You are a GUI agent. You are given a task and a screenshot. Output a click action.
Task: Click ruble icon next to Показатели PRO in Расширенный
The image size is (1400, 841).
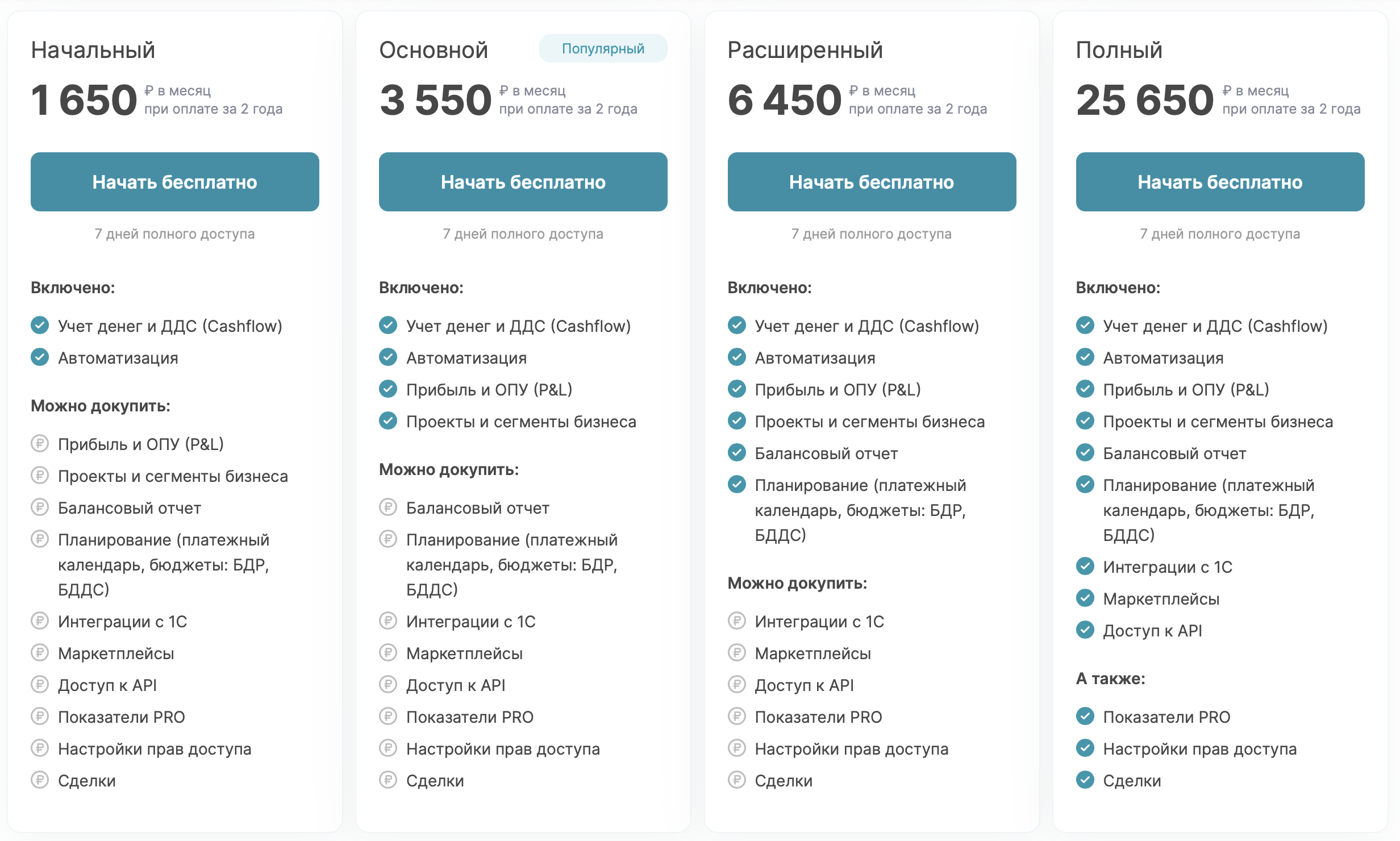click(736, 716)
